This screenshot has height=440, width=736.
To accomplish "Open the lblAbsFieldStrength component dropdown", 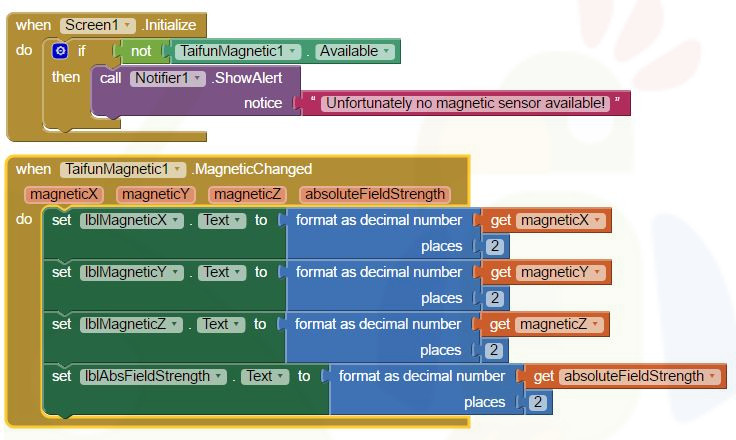I will [218, 376].
